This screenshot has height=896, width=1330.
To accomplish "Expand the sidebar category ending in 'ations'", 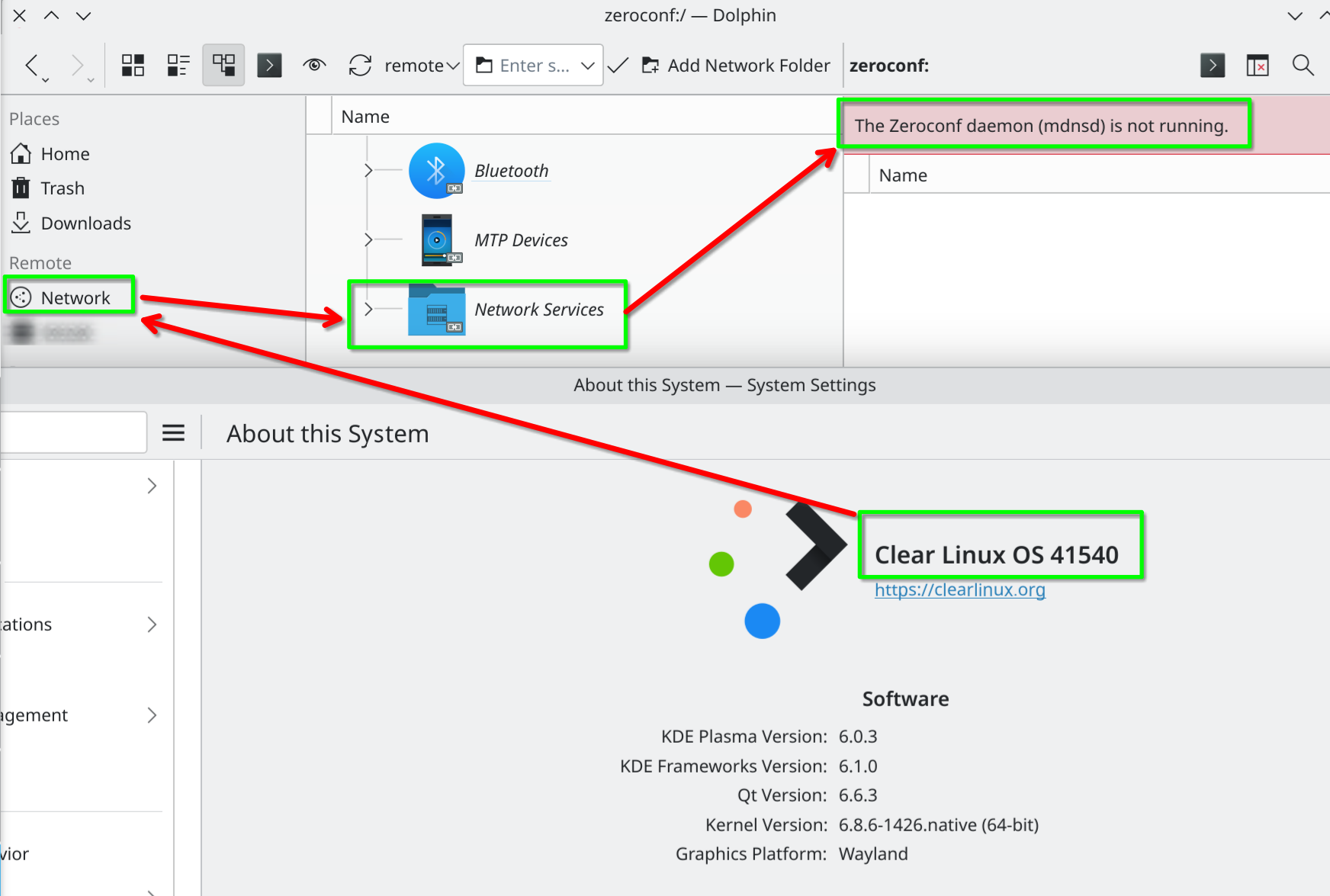I will [152, 625].
